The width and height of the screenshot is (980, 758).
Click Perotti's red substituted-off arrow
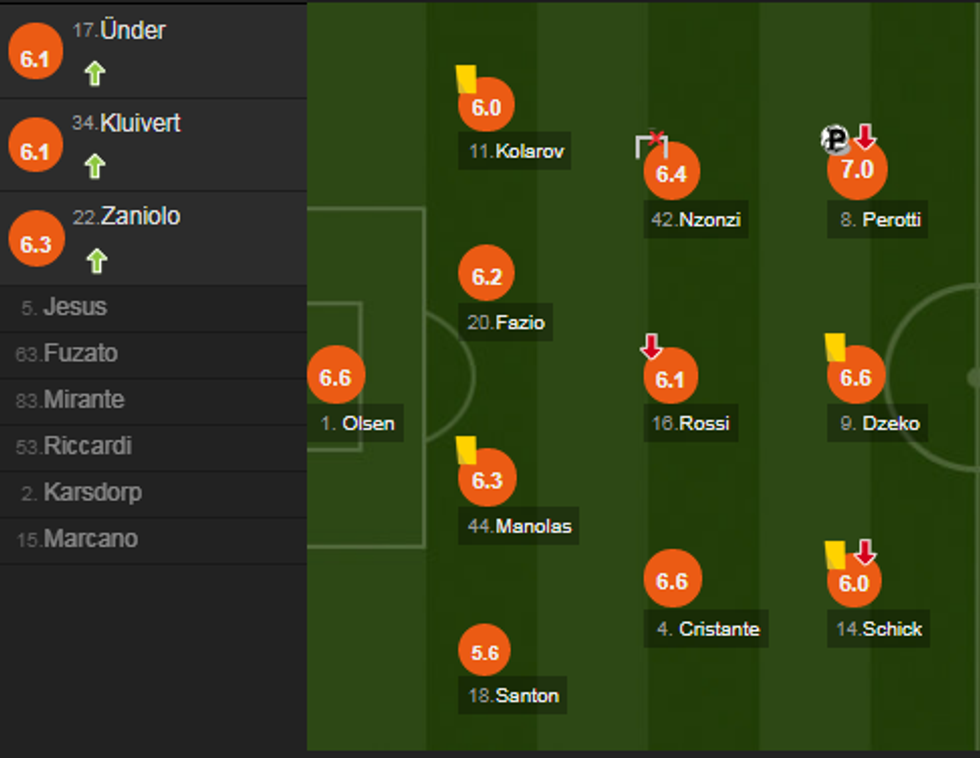865,137
